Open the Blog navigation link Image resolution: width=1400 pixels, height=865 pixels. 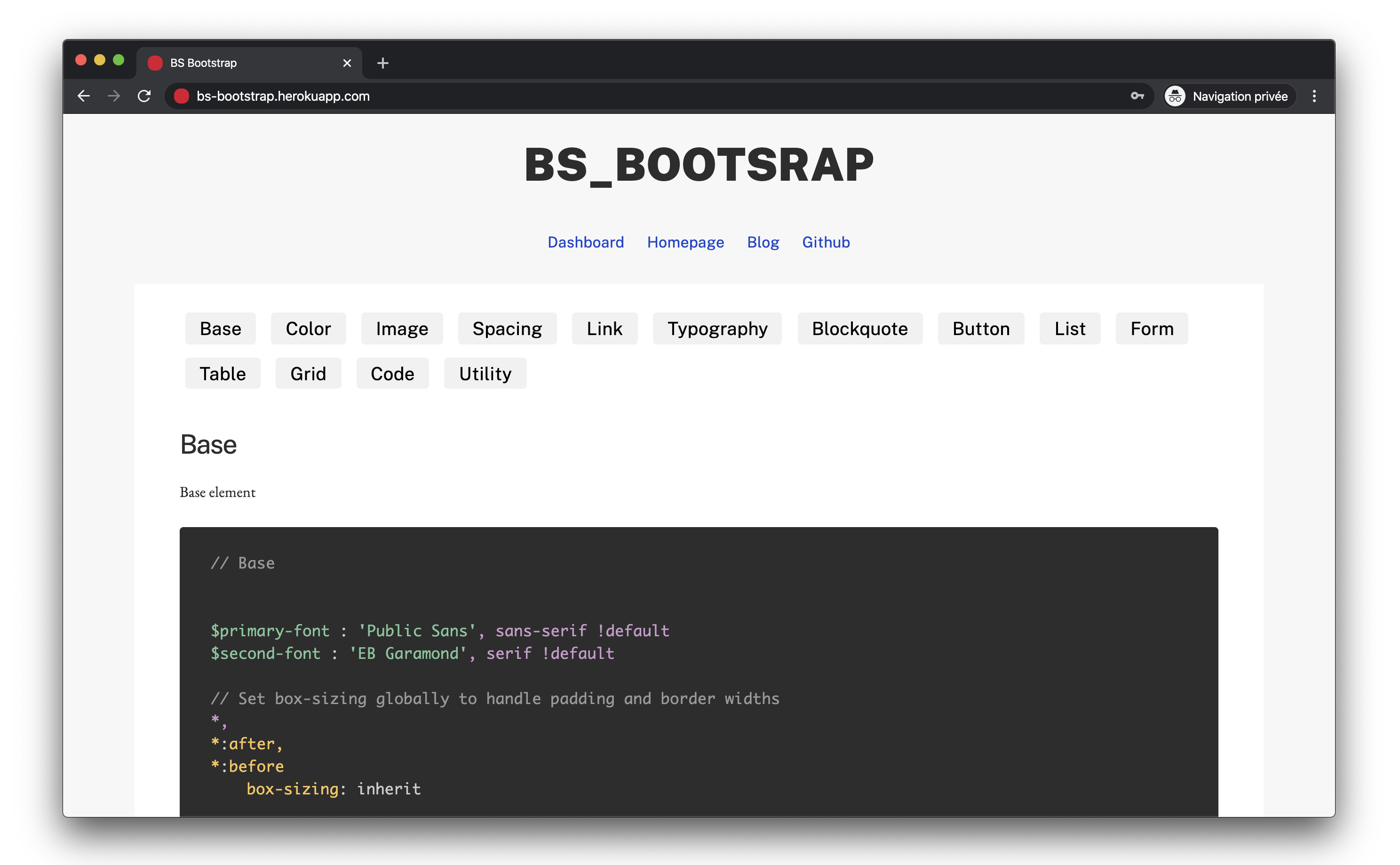pos(763,242)
